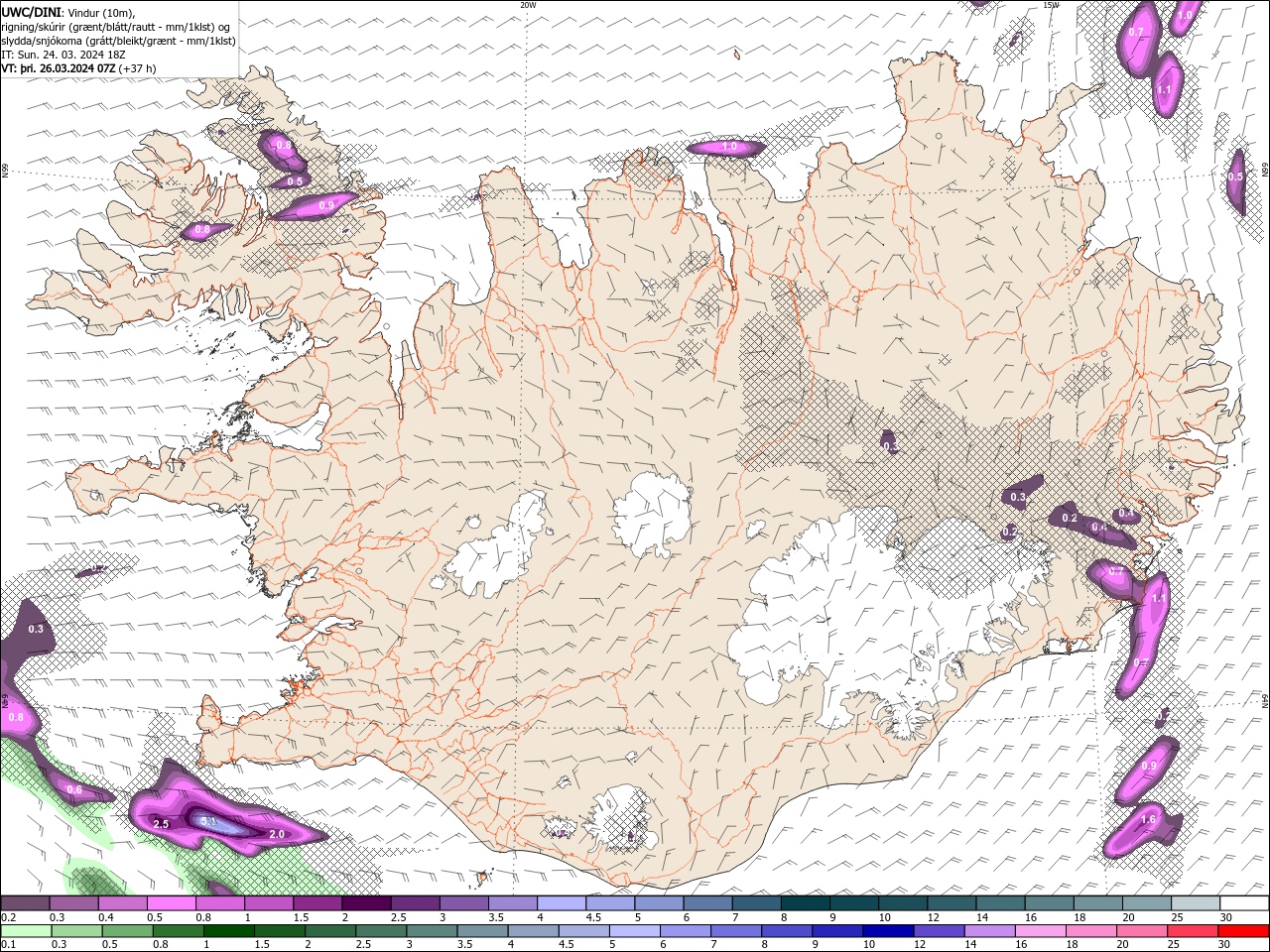The width and height of the screenshot is (1270, 952).
Task: Click the 2.5 precipitation value label
Action: (161, 824)
